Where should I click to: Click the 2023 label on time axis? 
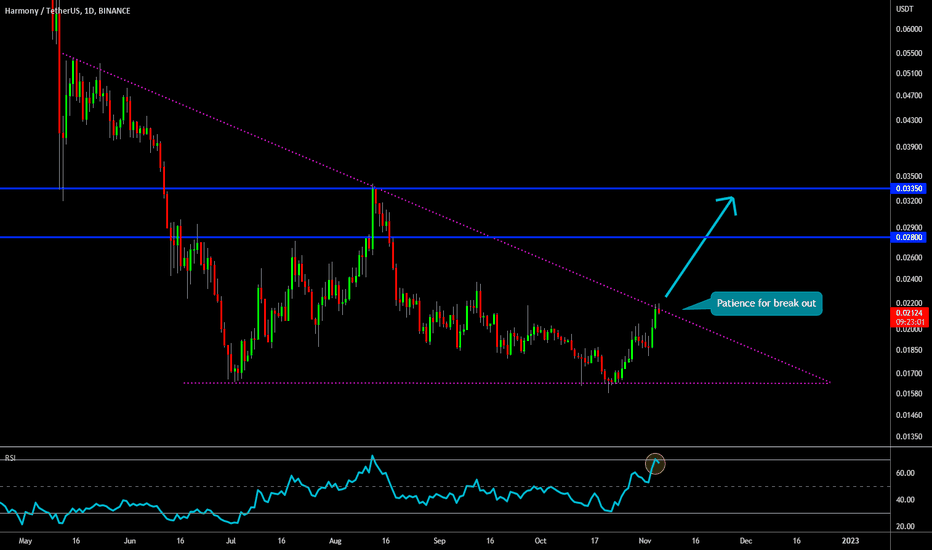pos(851,541)
